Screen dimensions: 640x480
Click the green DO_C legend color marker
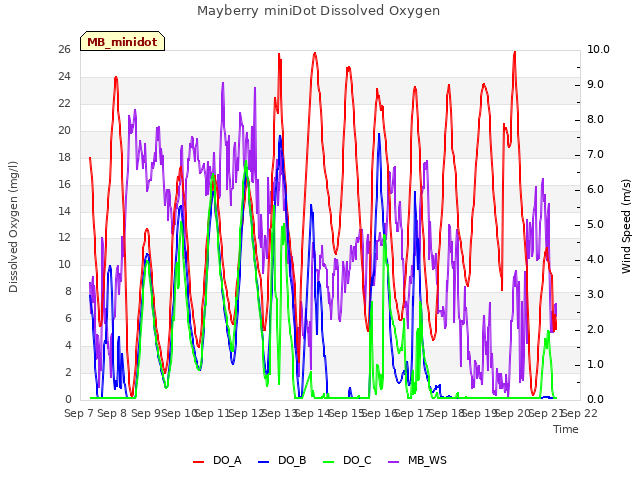(329, 462)
